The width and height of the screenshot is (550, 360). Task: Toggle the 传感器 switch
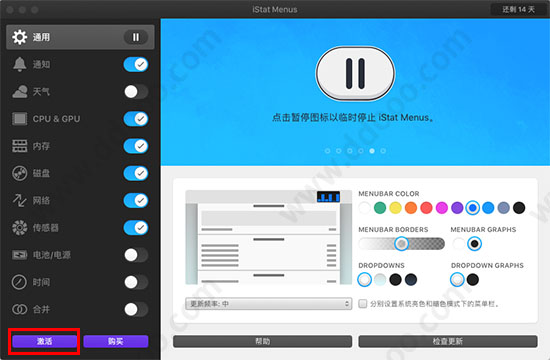point(136,228)
